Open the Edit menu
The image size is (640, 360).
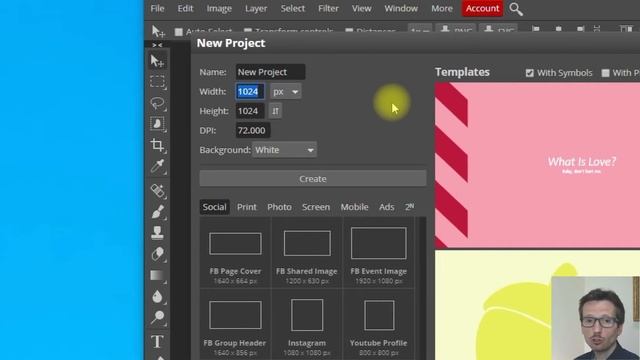[x=185, y=9]
